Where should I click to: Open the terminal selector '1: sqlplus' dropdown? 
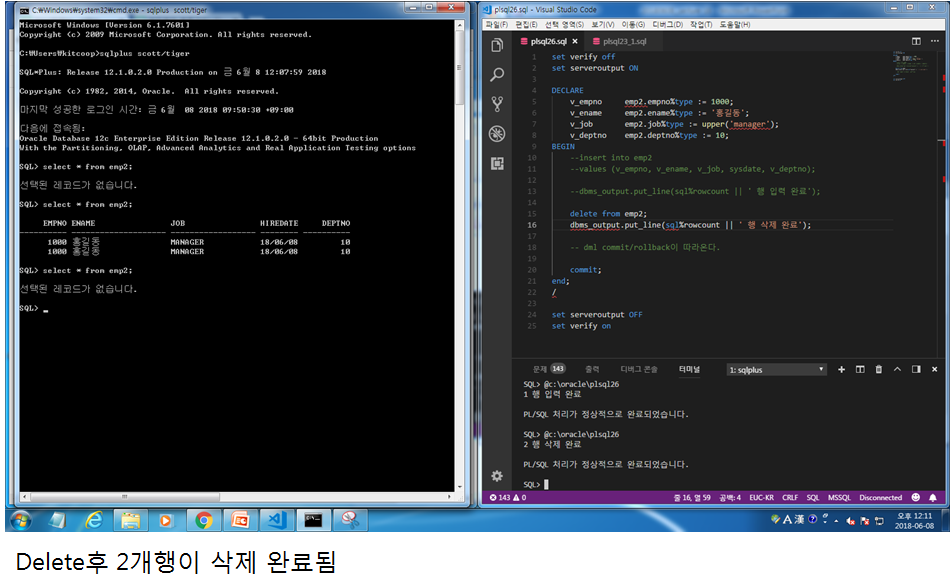click(x=776, y=369)
